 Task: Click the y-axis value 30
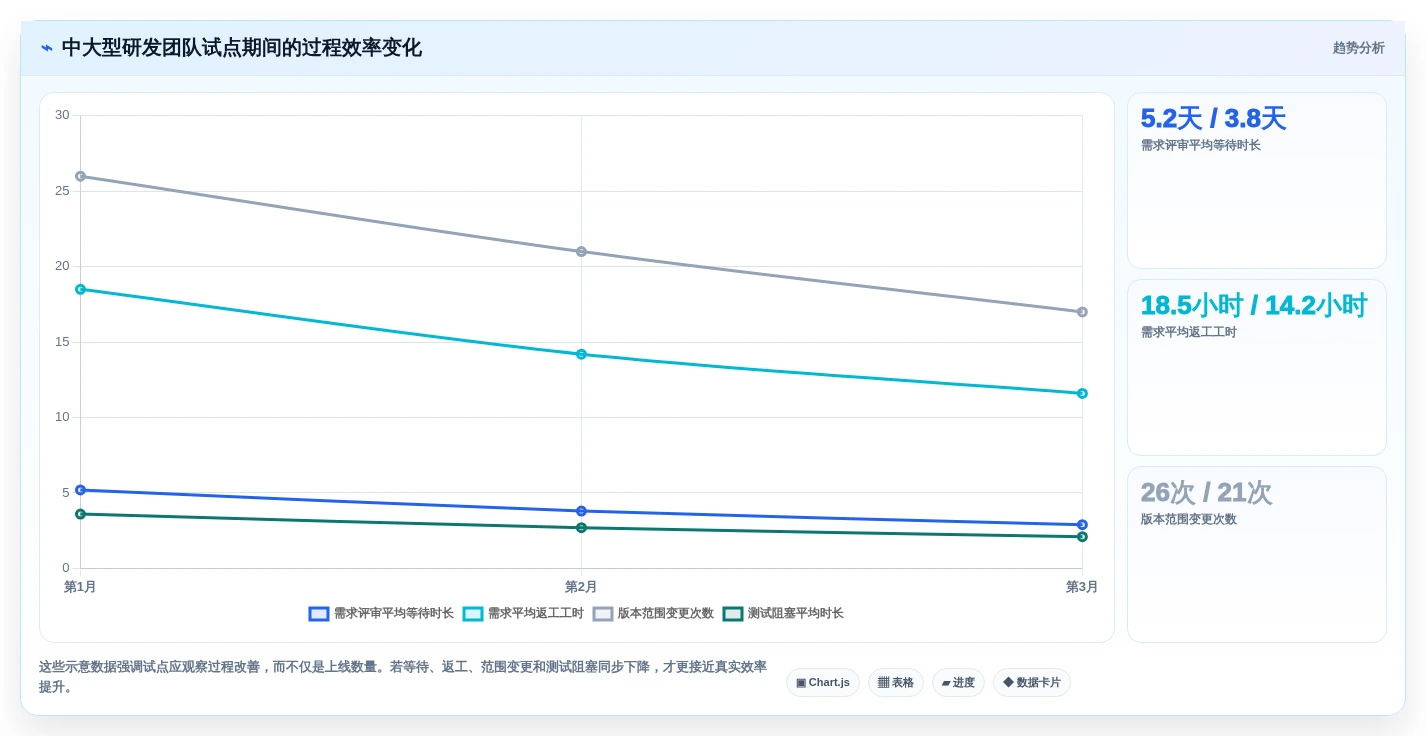tap(62, 115)
